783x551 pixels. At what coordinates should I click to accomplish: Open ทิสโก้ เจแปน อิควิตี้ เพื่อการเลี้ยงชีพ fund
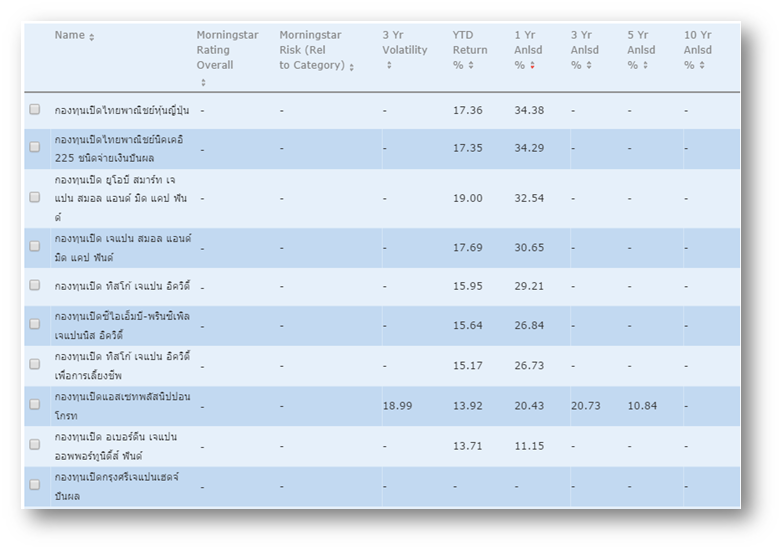tap(122, 365)
